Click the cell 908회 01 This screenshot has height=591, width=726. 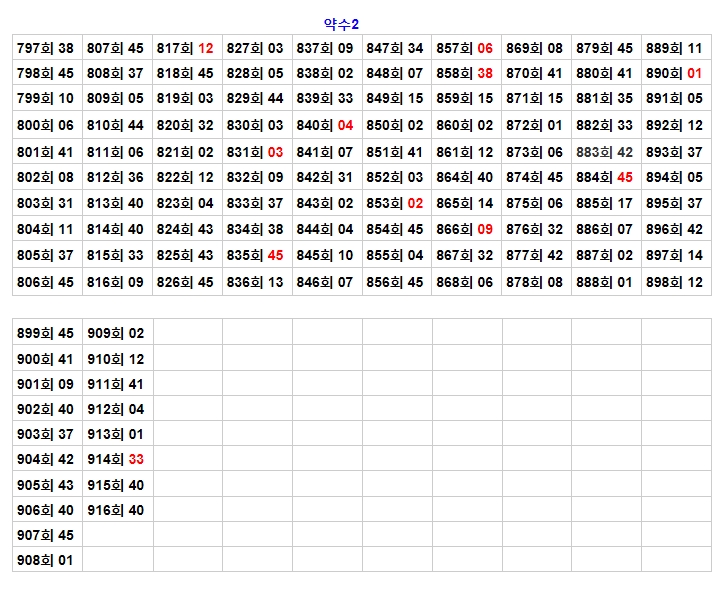46,561
